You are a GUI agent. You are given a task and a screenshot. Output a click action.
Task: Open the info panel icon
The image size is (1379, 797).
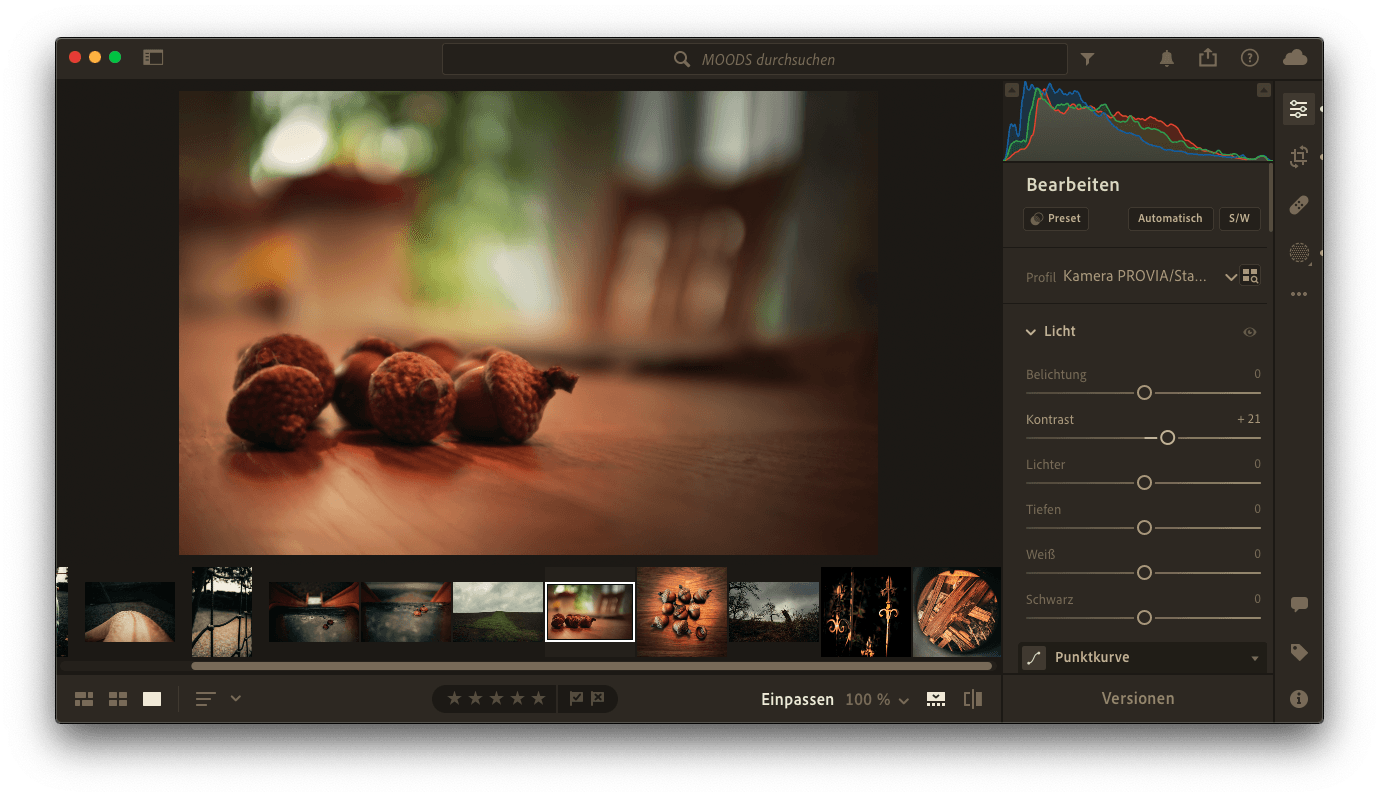click(1298, 699)
